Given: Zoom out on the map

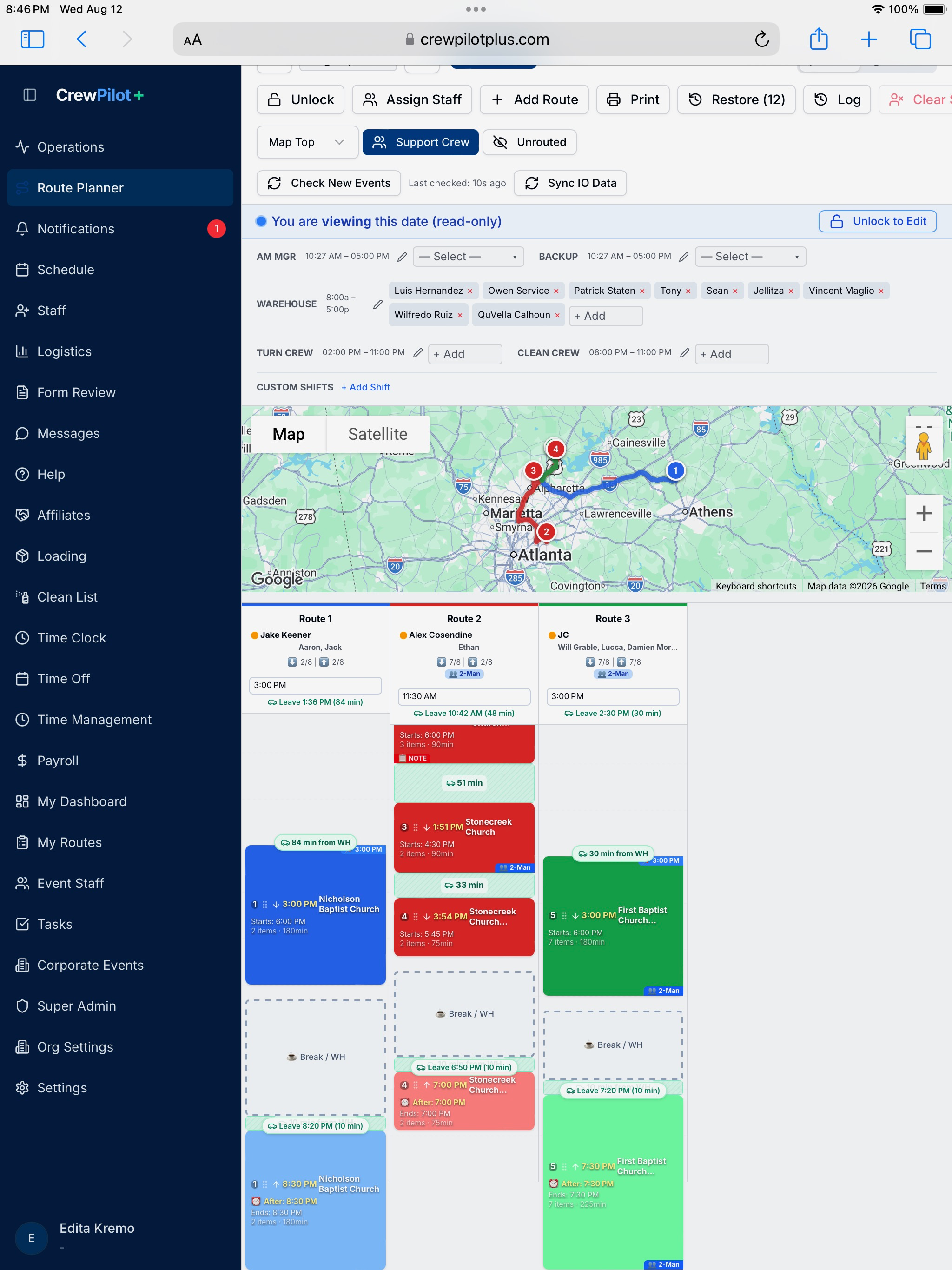Looking at the screenshot, I should (923, 551).
